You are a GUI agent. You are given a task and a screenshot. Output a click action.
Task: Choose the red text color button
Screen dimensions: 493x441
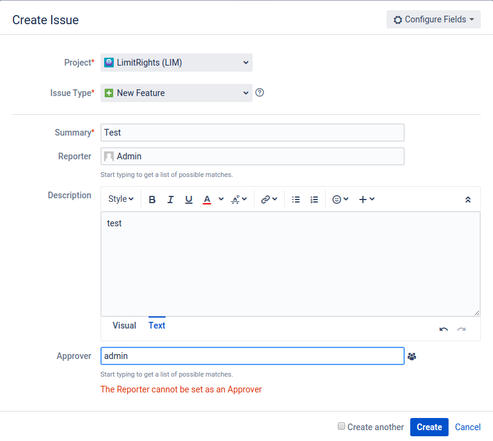pos(207,199)
